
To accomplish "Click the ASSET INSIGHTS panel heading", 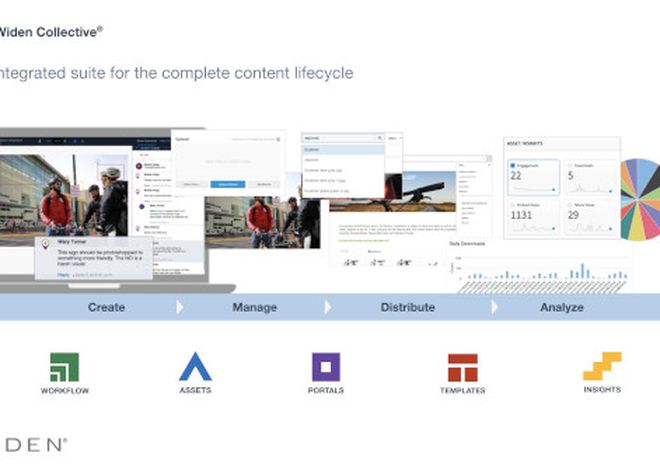I will 524,143.
